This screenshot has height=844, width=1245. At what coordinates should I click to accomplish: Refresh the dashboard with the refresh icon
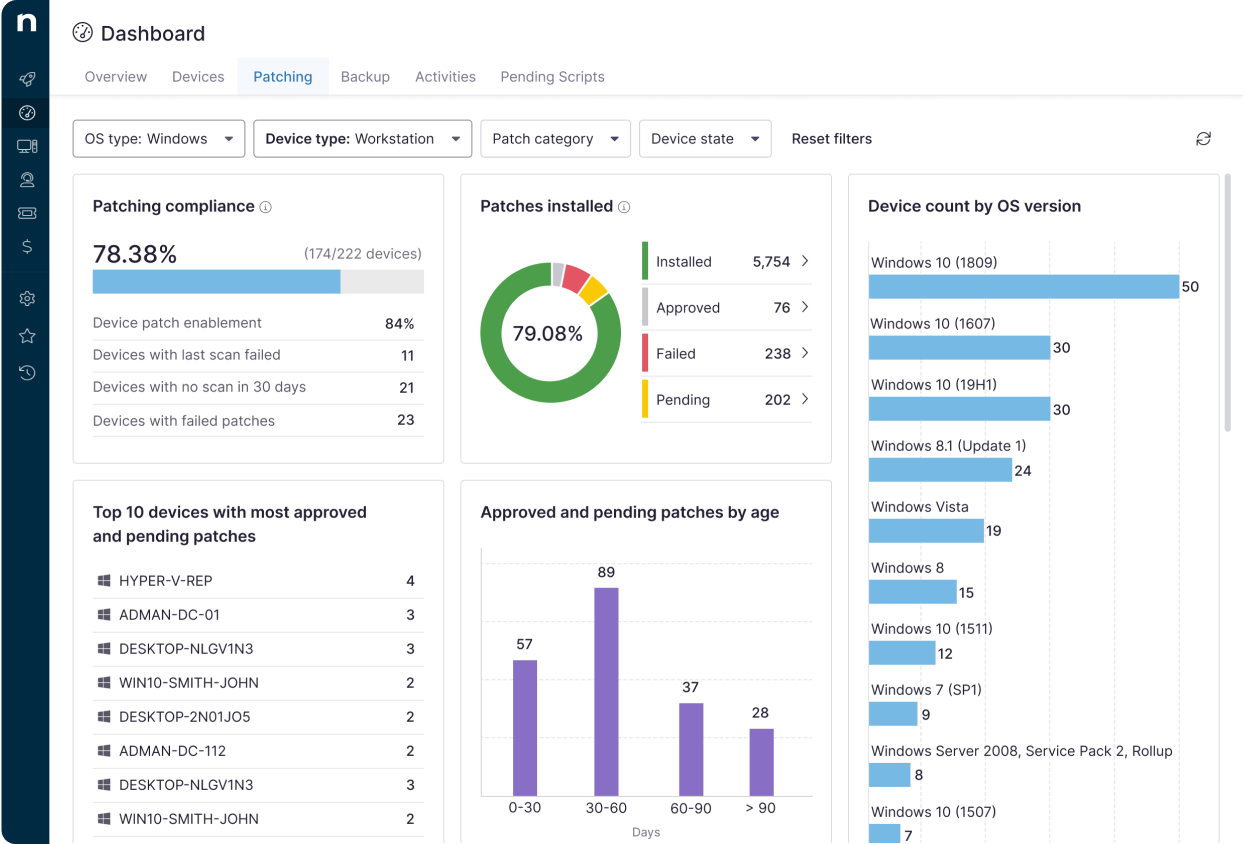[1203, 139]
